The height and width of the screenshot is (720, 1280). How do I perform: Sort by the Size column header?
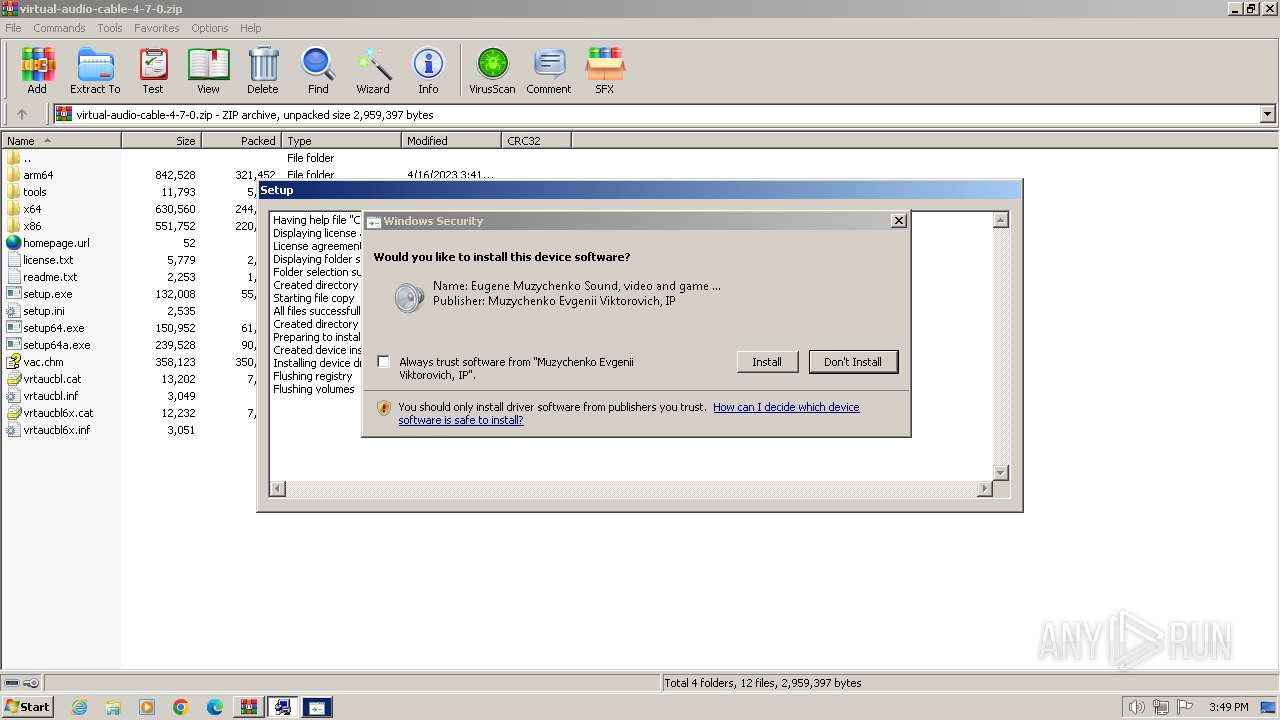coord(161,141)
